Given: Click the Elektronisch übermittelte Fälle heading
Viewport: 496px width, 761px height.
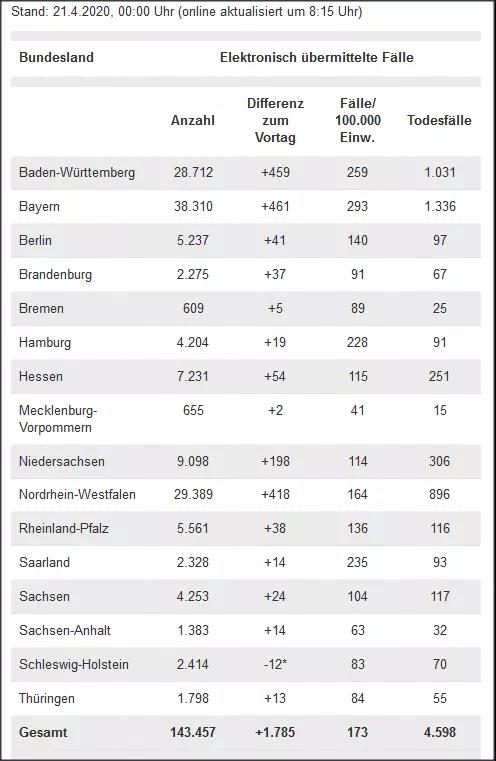Looking at the screenshot, I should point(317,57).
